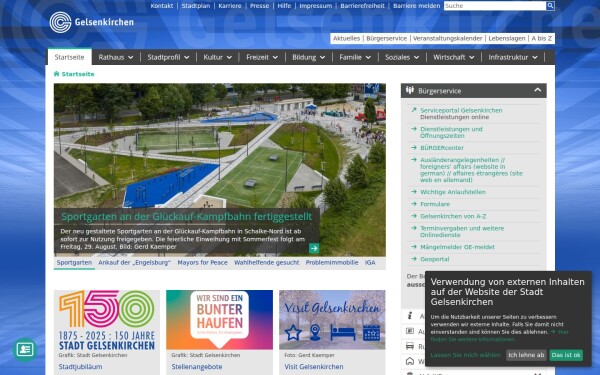Open the BÜRGERcenter link

(442, 148)
